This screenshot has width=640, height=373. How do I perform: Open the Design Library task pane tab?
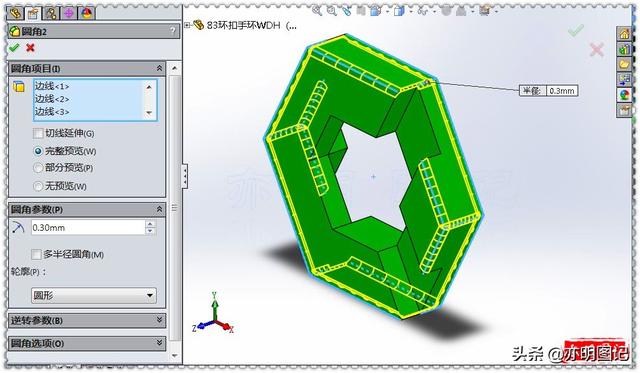click(x=624, y=49)
